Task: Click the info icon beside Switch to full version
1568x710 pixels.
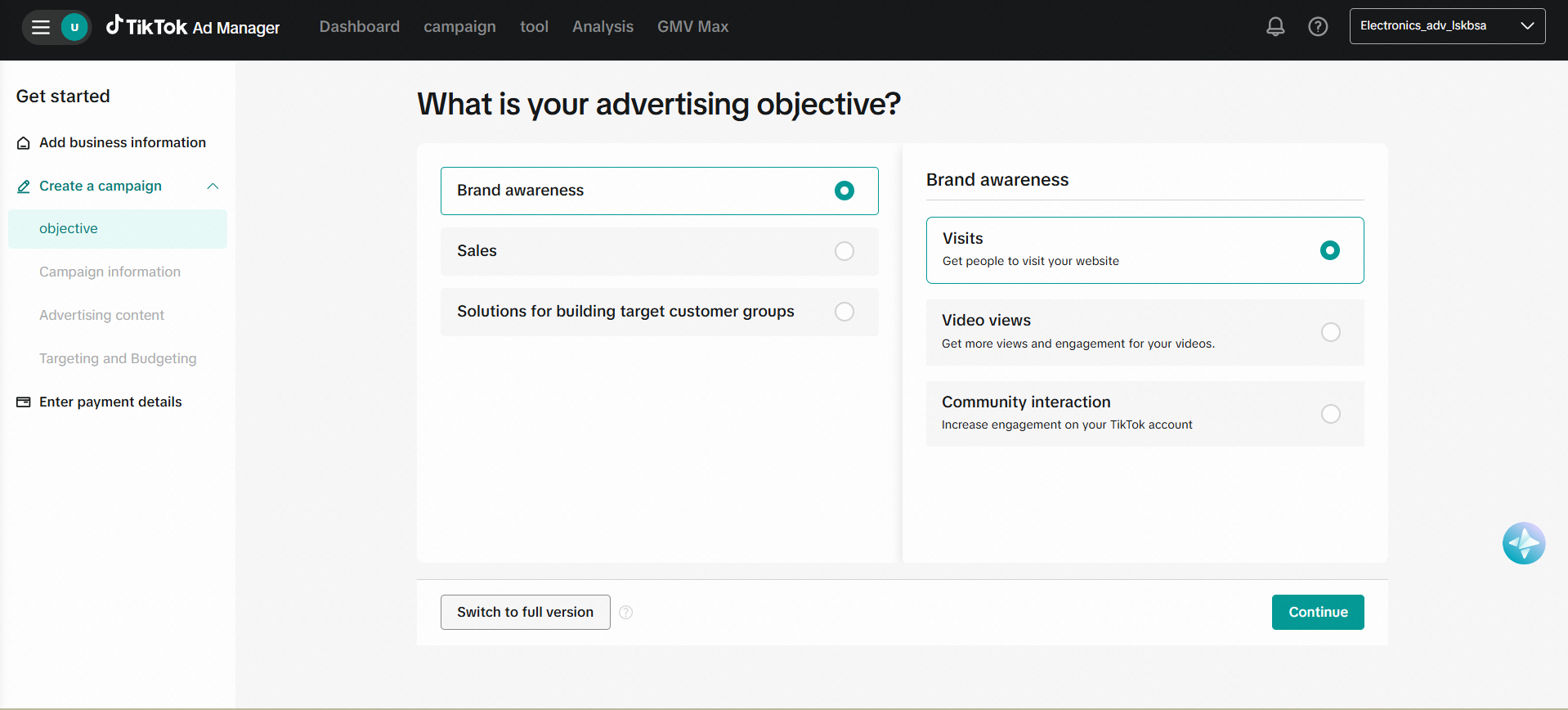Action: pyautogui.click(x=626, y=613)
